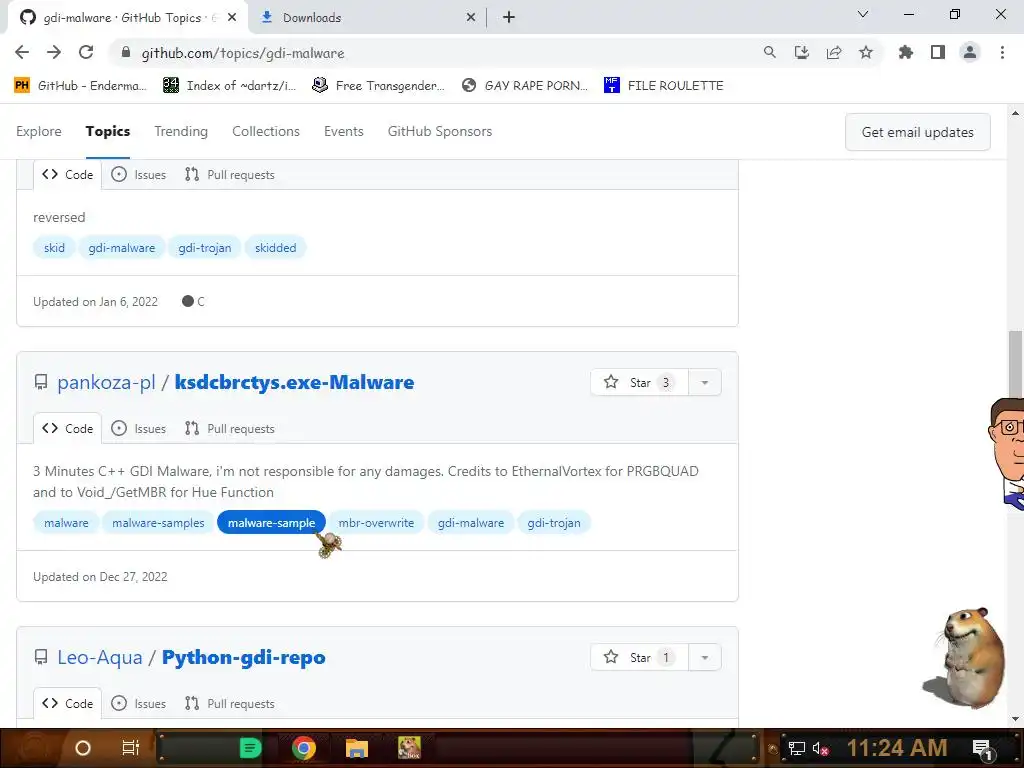The height and width of the screenshot is (768, 1024).
Task: Open Issues tab of ksdcbrctys.exe-Malware
Action: click(x=138, y=428)
